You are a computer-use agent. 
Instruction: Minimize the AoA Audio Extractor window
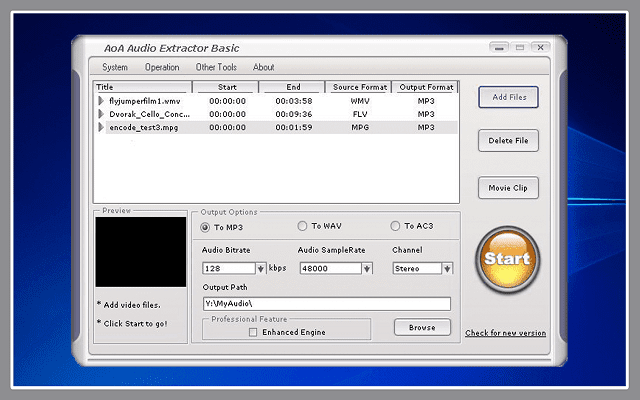point(497,47)
